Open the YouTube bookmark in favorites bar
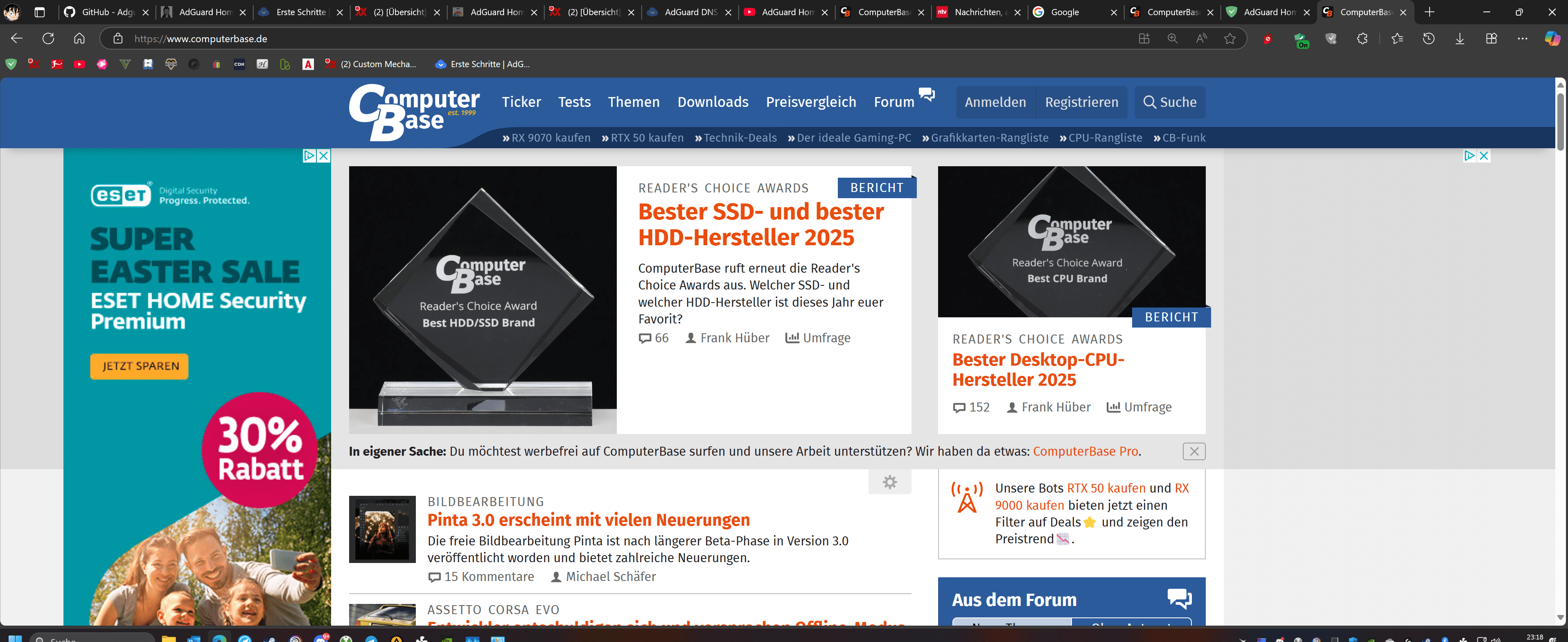 tap(79, 64)
